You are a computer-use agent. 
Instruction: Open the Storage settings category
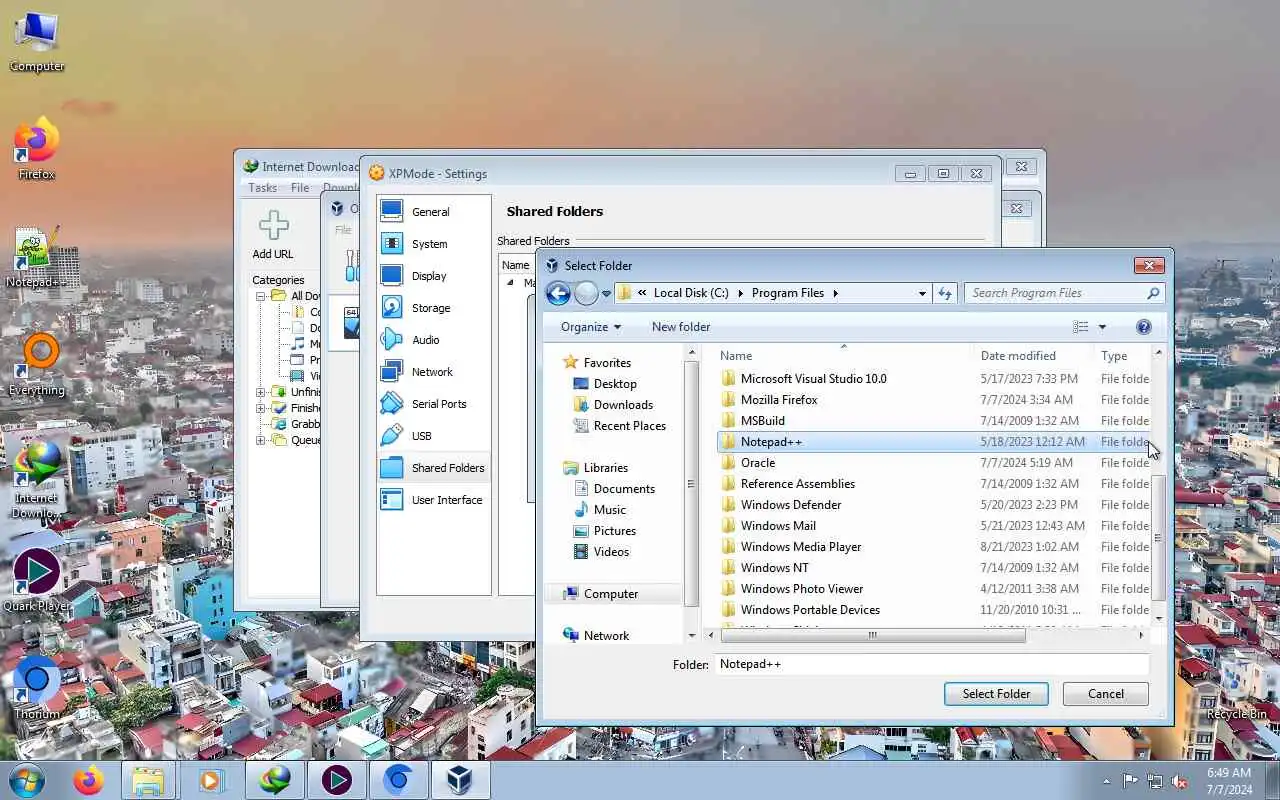click(x=433, y=308)
